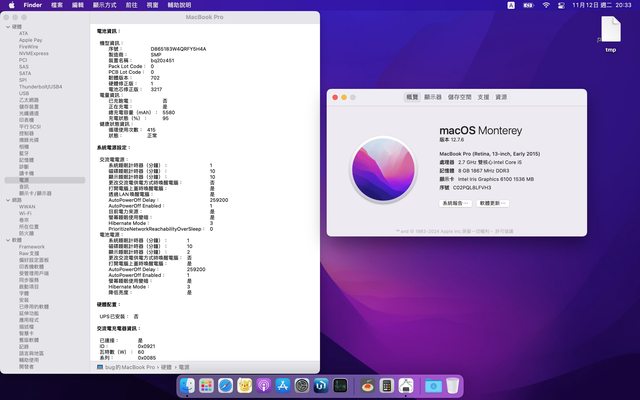Open the 檔案 menu in menu bar
Viewport: 640px width, 400px height.
tap(56, 5)
